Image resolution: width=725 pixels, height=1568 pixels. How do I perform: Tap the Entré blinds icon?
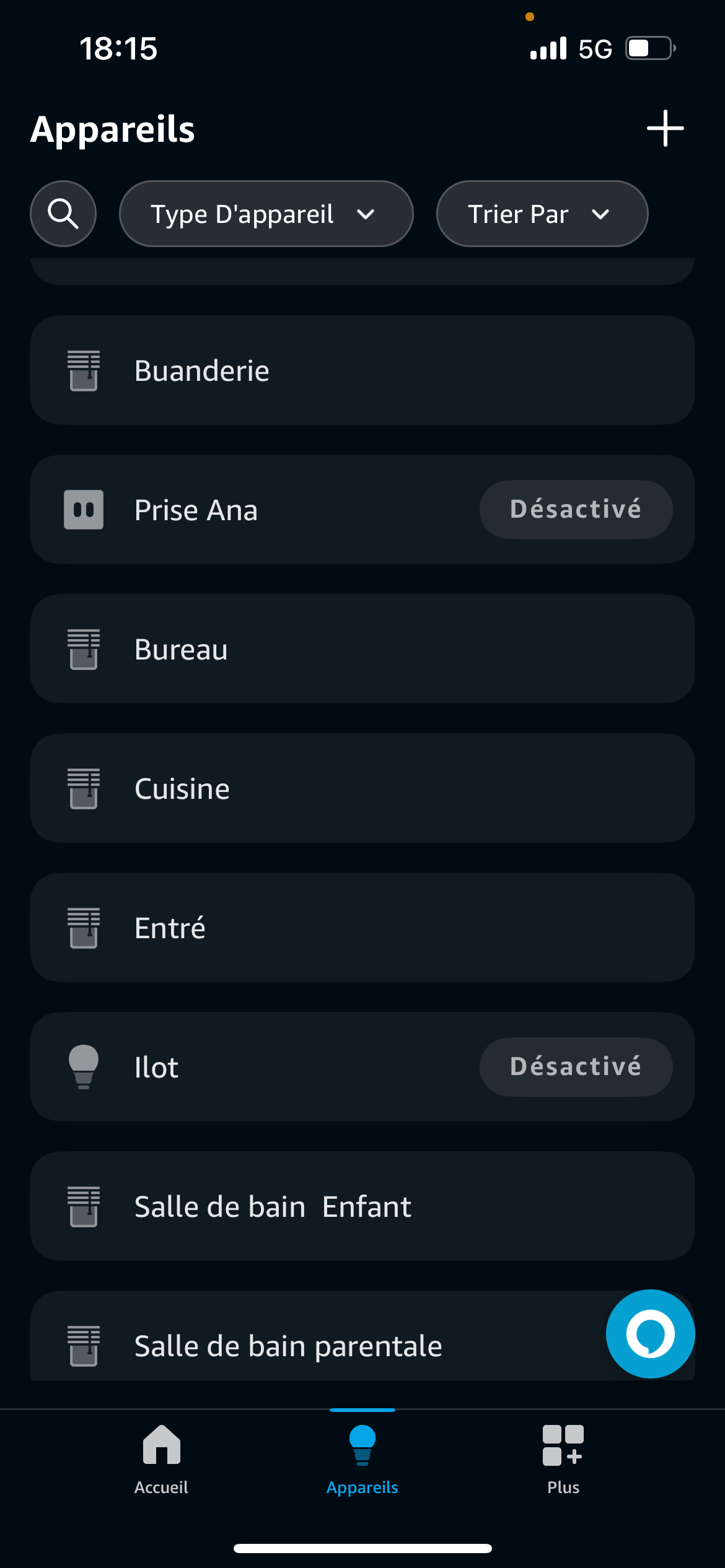coord(84,928)
